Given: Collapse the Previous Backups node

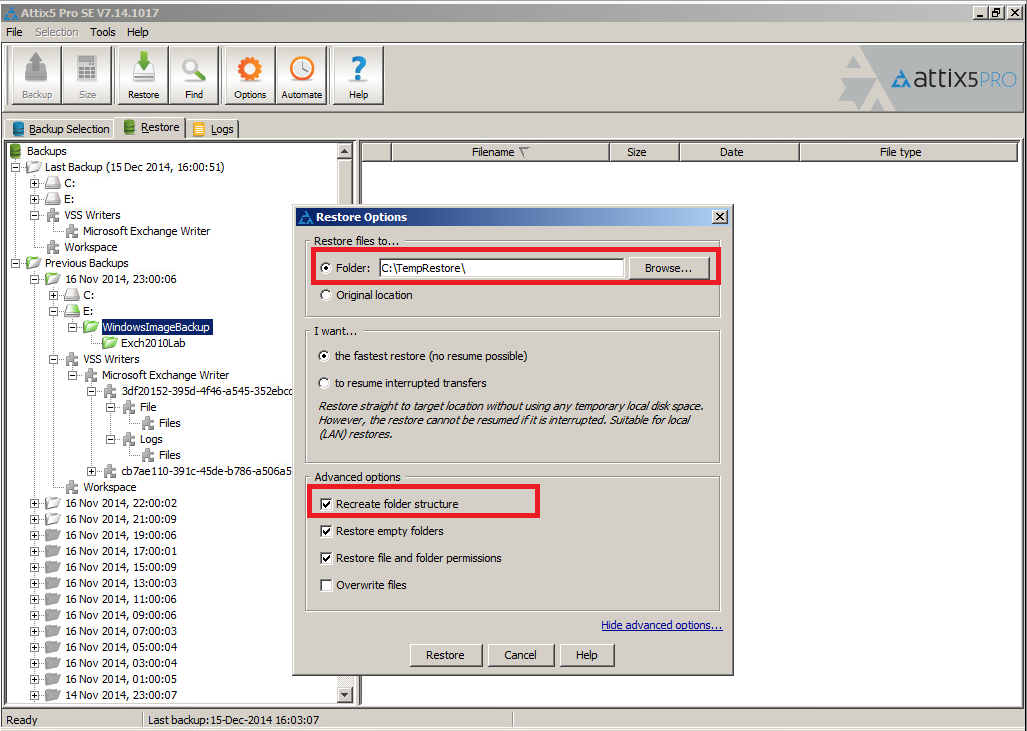Looking at the screenshot, I should coord(15,263).
